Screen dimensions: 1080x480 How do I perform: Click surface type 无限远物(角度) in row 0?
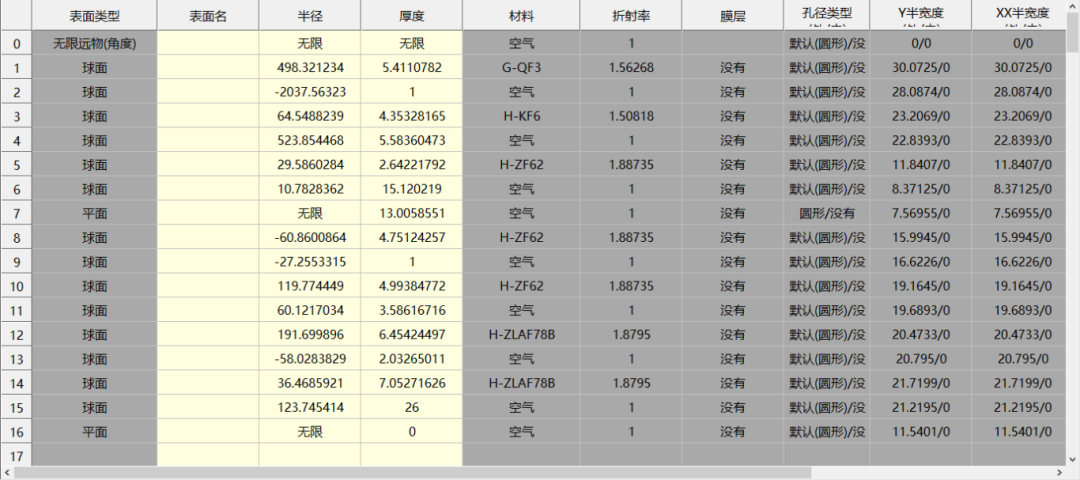(x=94, y=43)
